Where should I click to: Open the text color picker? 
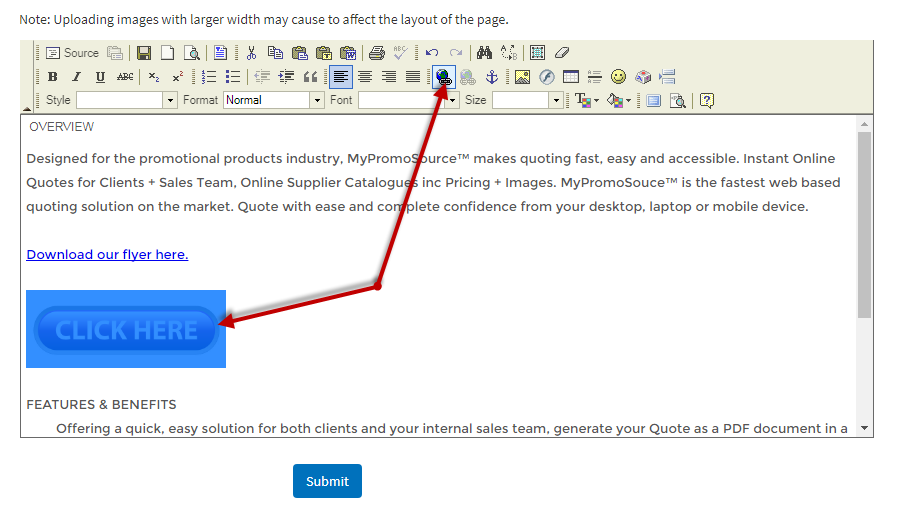click(x=587, y=100)
